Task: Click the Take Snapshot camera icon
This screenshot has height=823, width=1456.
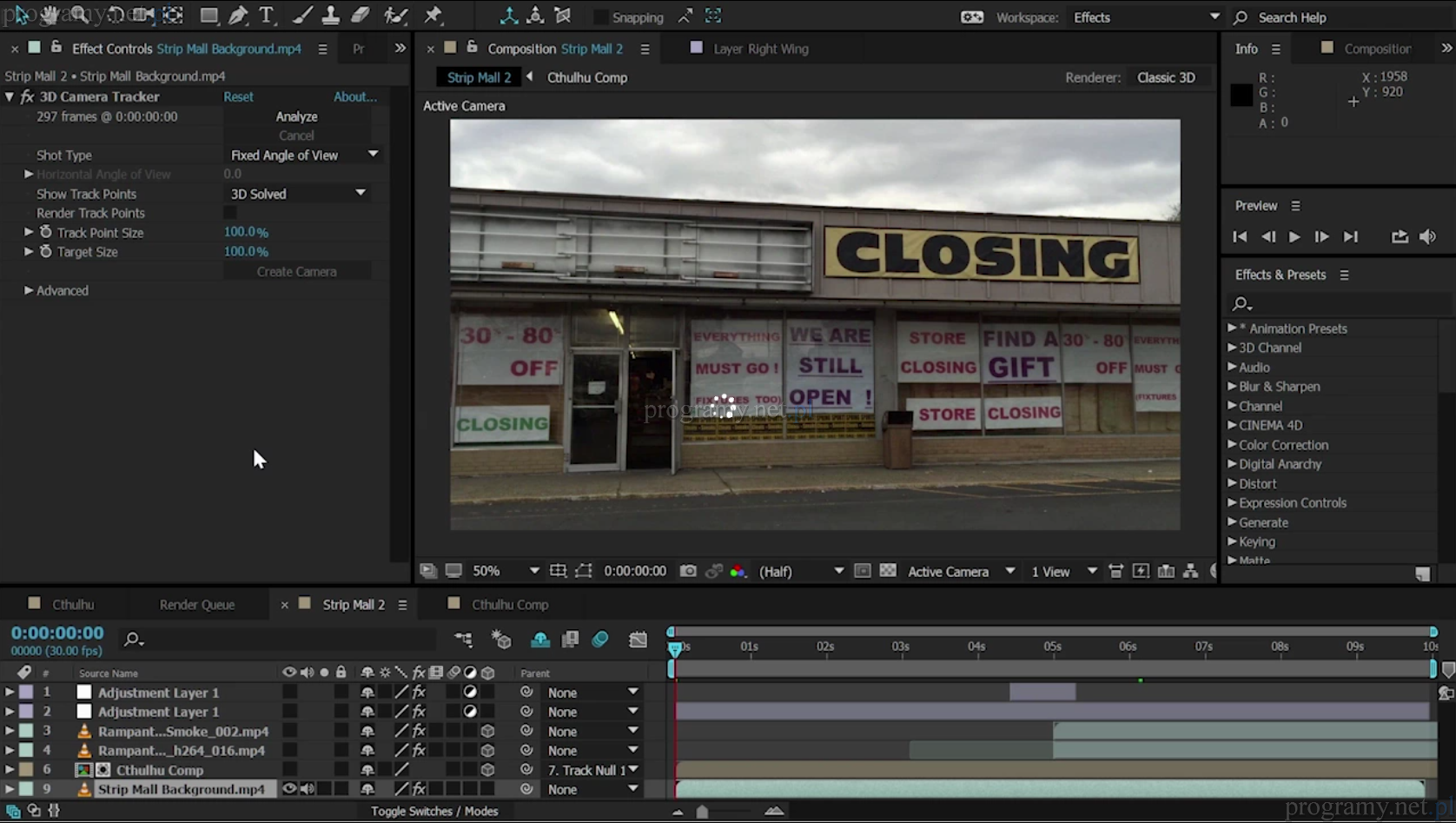Action: (688, 571)
